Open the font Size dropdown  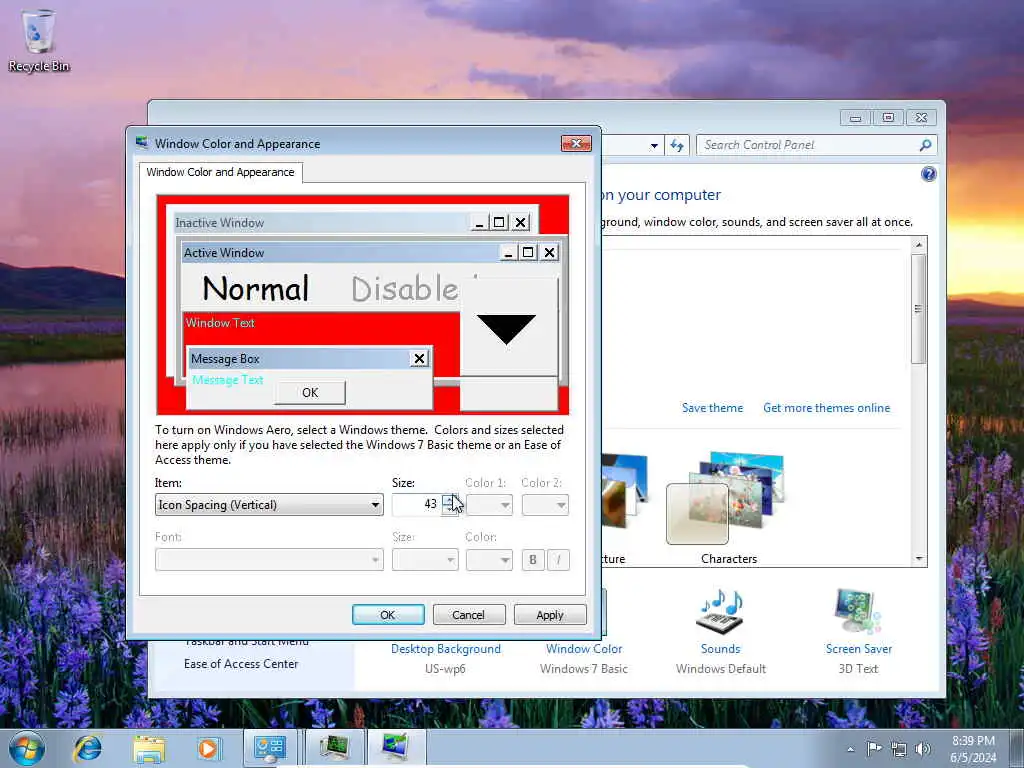[425, 560]
